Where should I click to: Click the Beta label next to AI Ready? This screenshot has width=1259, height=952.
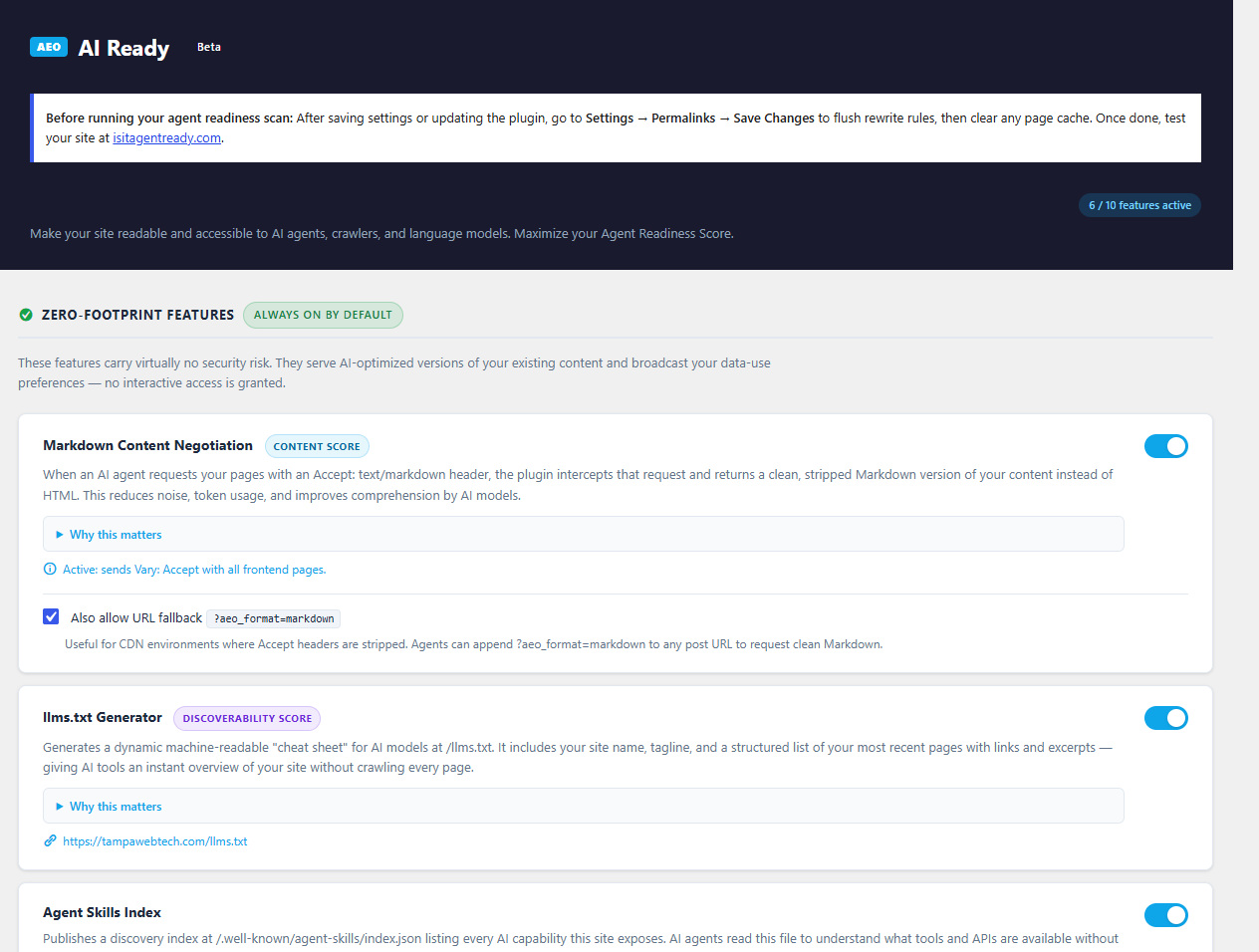[x=209, y=47]
